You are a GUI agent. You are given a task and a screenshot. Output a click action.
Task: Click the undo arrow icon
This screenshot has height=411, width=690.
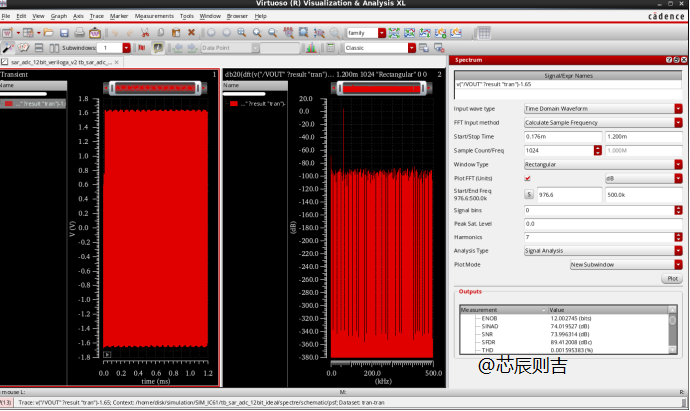pyautogui.click(x=115, y=33)
